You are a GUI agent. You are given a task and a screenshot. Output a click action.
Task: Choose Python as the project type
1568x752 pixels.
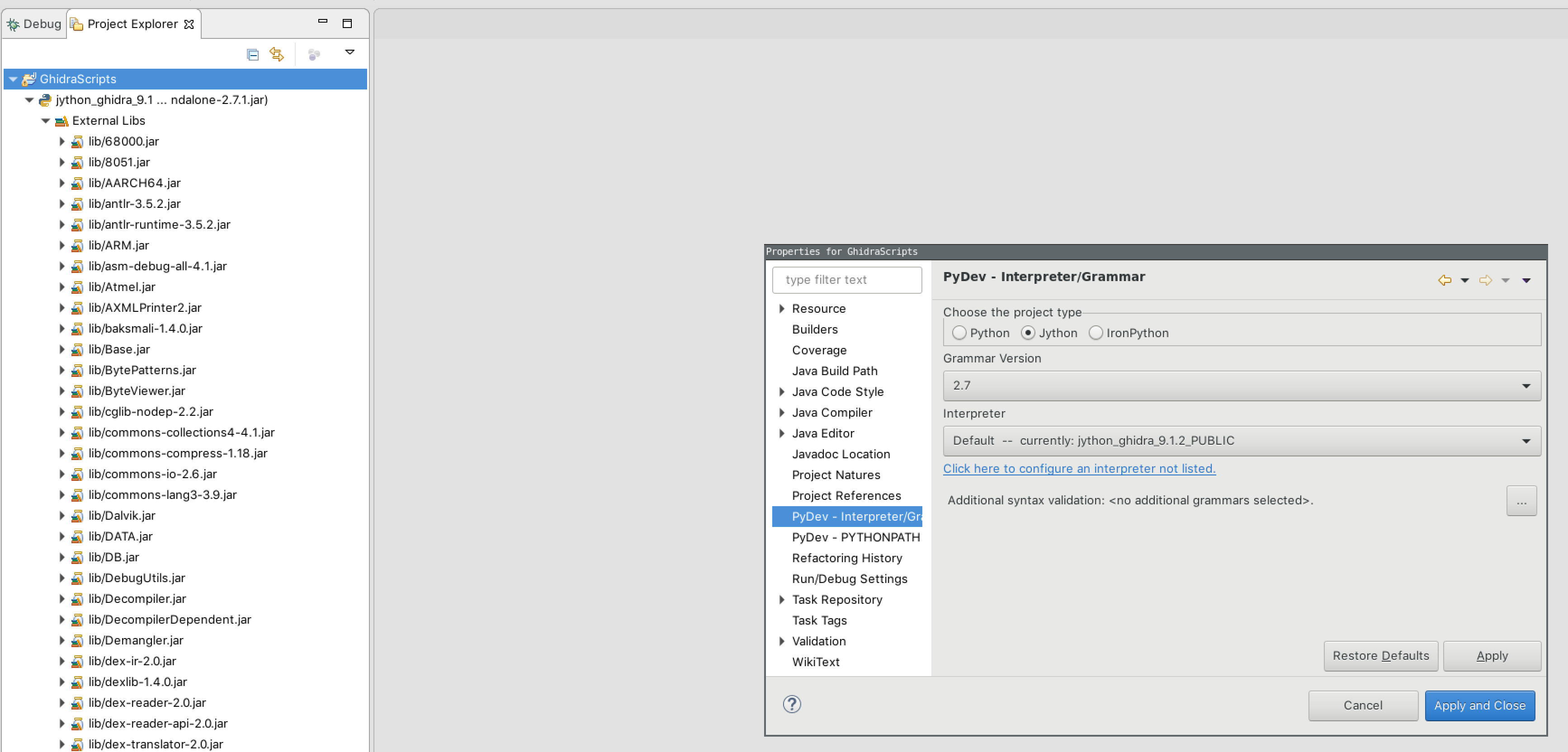point(960,333)
